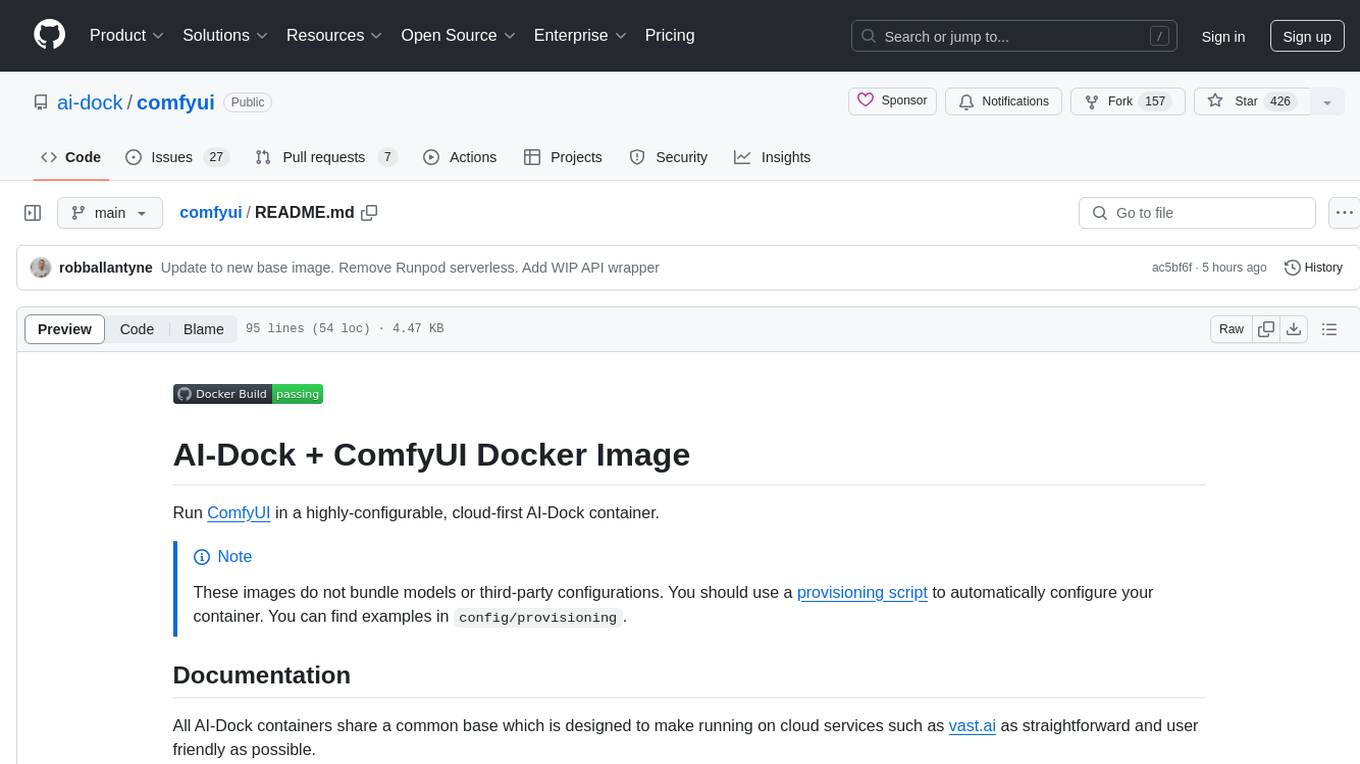Viewport: 1360px width, 764px height.
Task: Expand the Solutions menu
Action: coord(226,35)
